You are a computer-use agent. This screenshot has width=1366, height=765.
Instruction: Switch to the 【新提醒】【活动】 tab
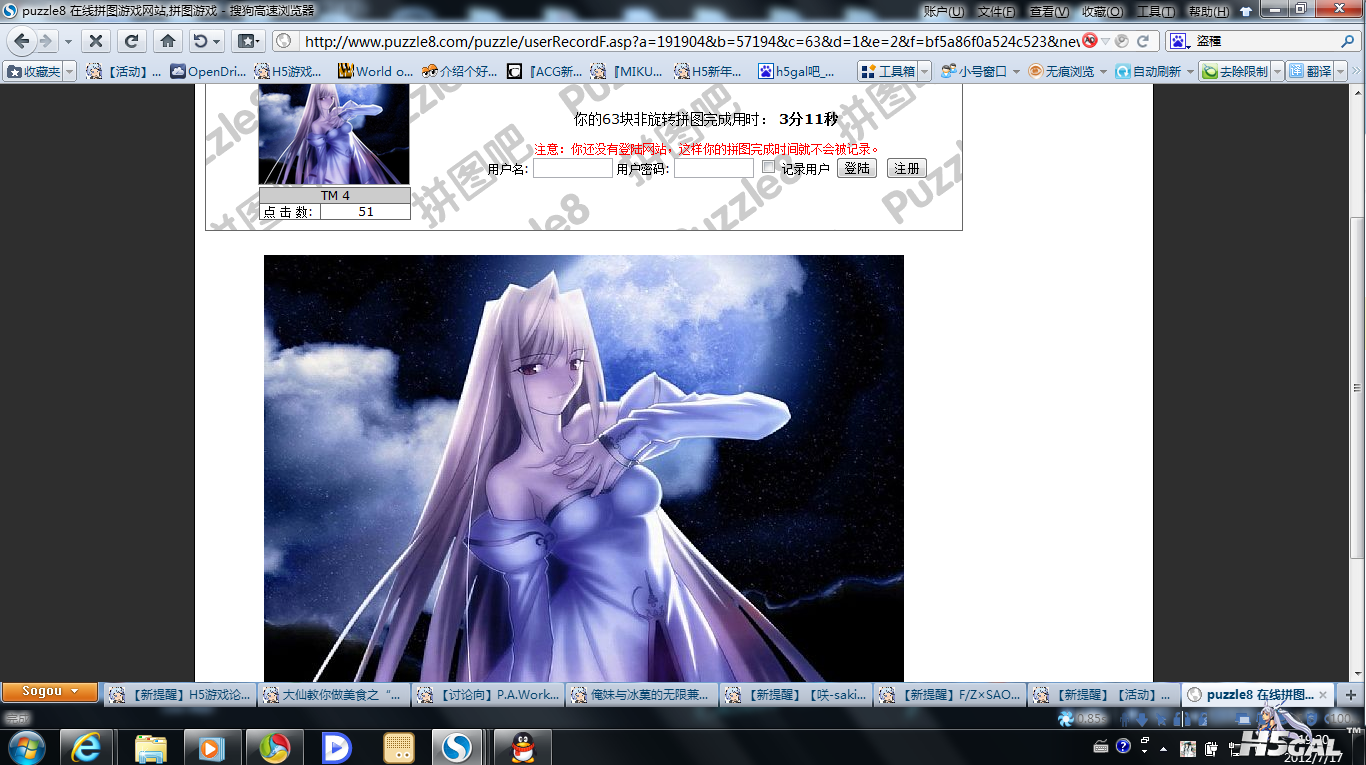[x=1103, y=694]
